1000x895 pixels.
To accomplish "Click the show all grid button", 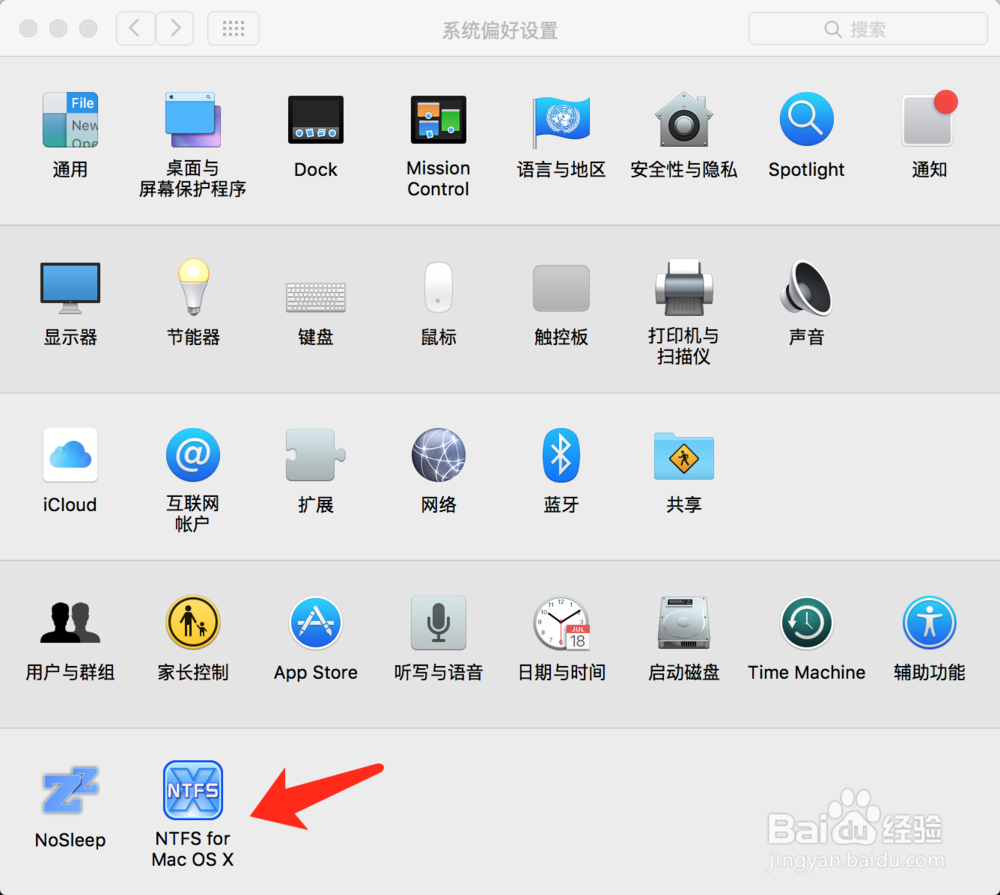I will click(x=233, y=29).
